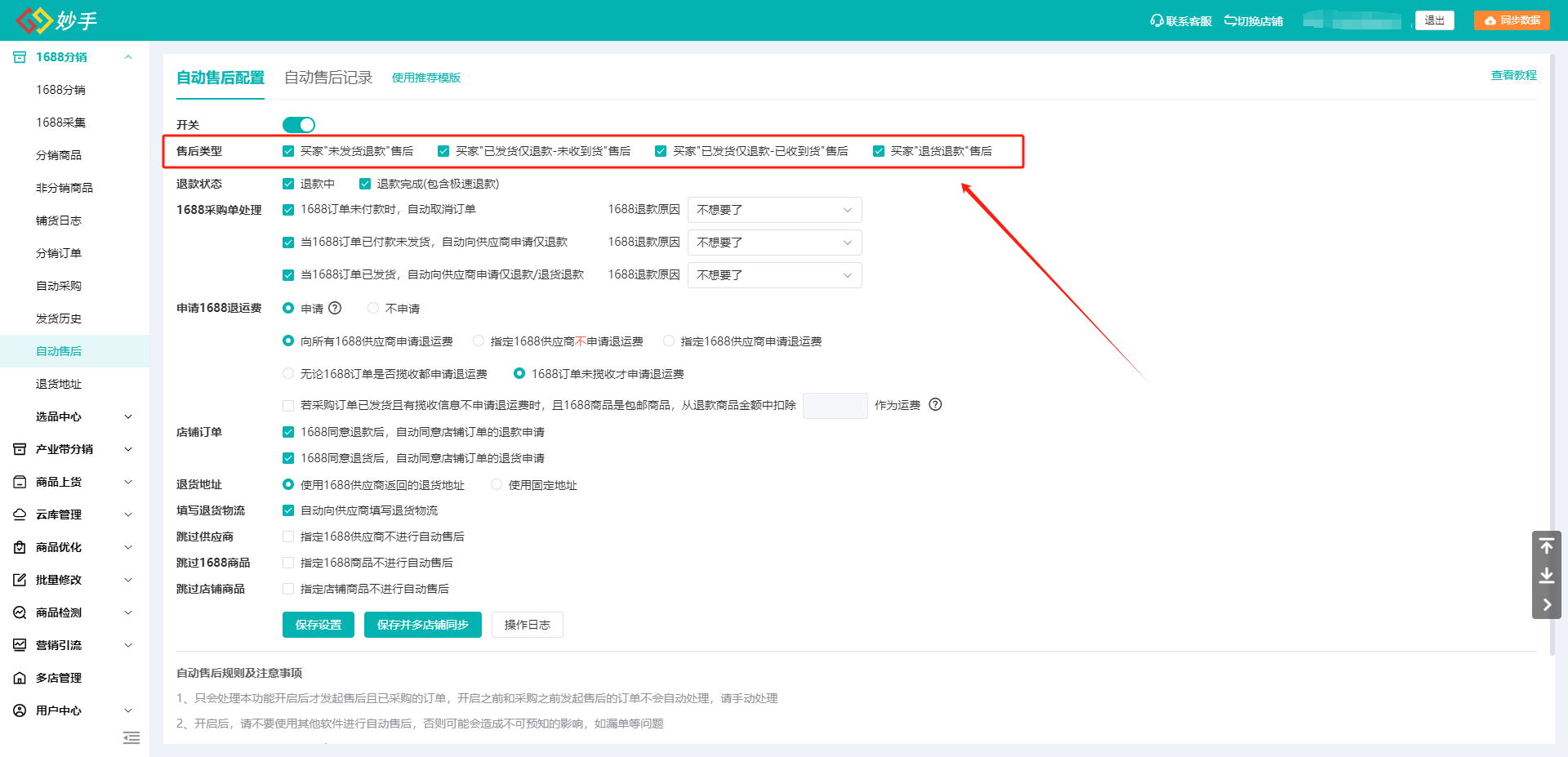
Task: Click the 联系客服 headset icon
Action: coord(1156,21)
